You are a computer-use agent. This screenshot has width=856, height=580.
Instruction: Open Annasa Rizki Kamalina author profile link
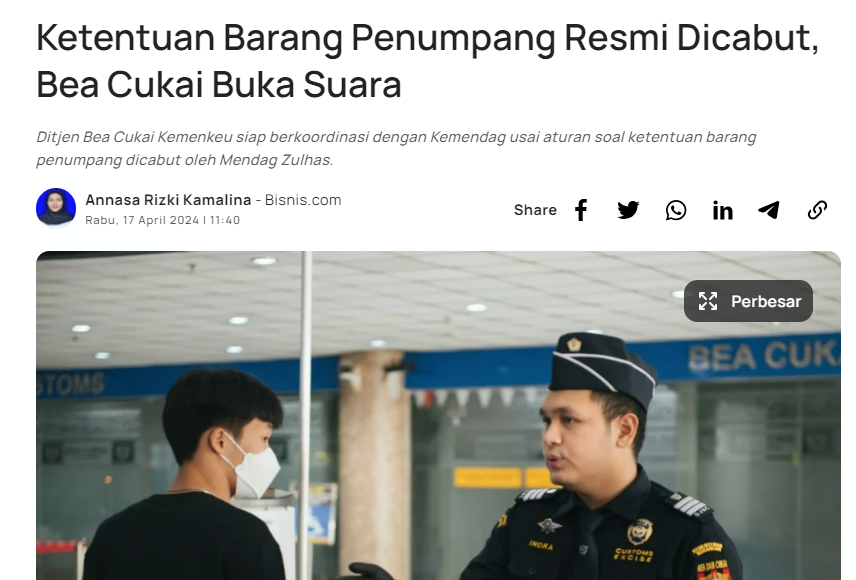click(168, 200)
